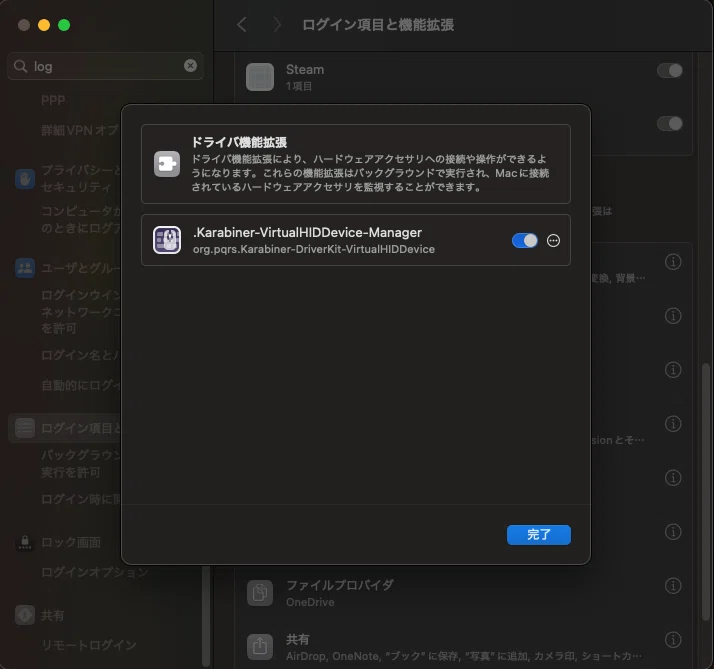Go back with the left chevron
Image resolution: width=714 pixels, height=669 pixels.
[242, 25]
